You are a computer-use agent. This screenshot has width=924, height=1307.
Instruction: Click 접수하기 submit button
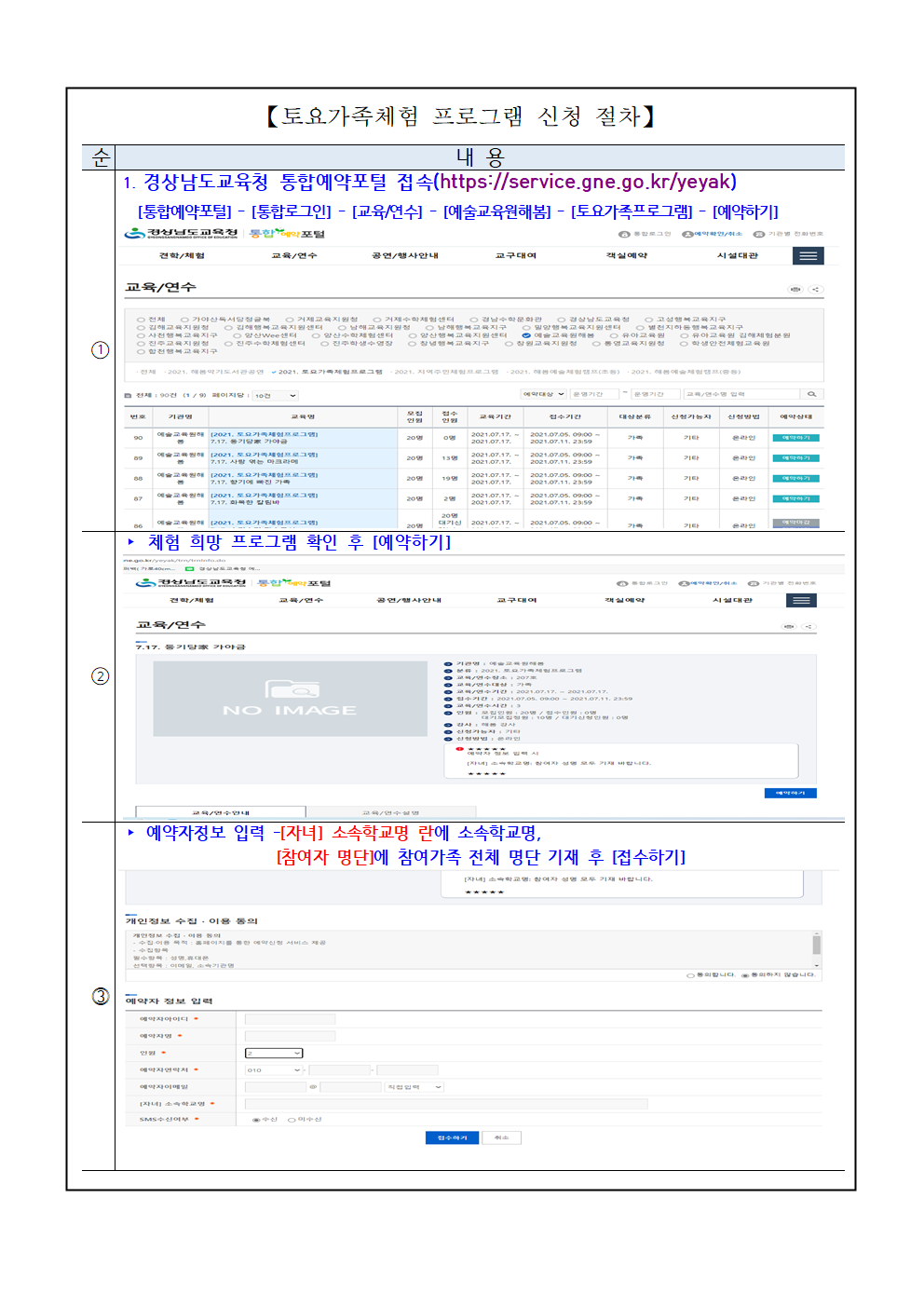coord(453,1137)
